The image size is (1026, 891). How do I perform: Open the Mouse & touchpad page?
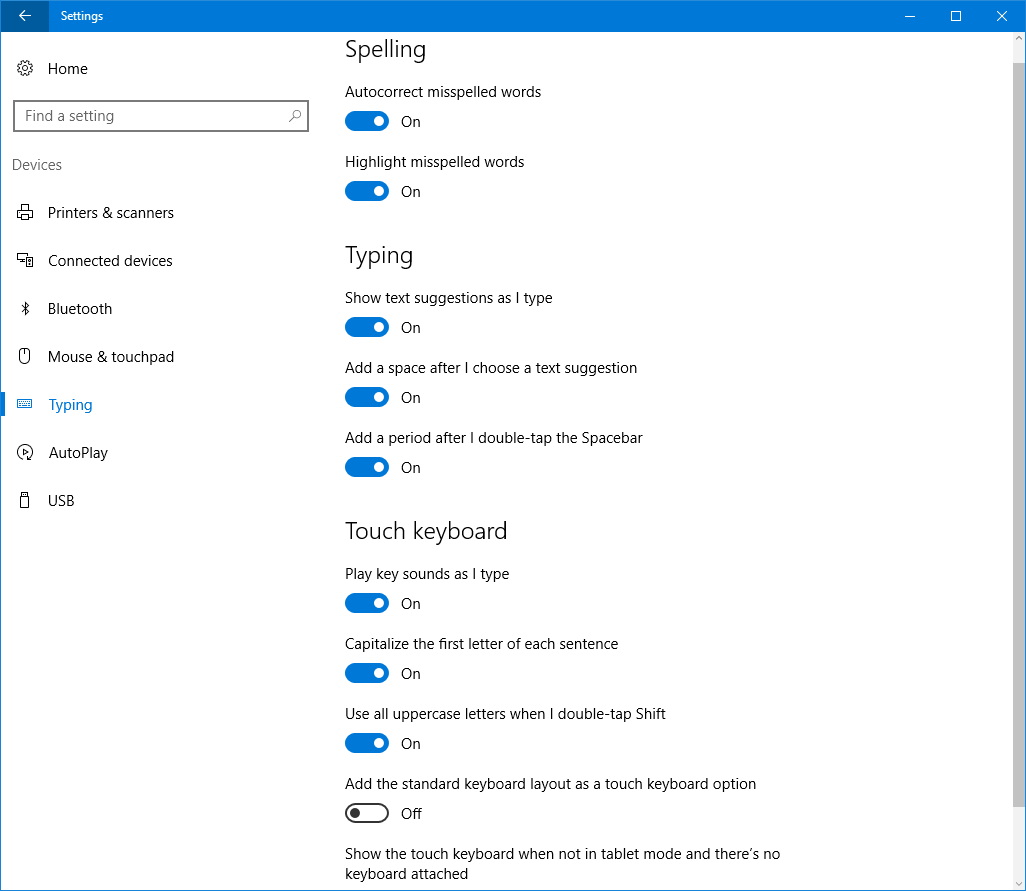110,357
